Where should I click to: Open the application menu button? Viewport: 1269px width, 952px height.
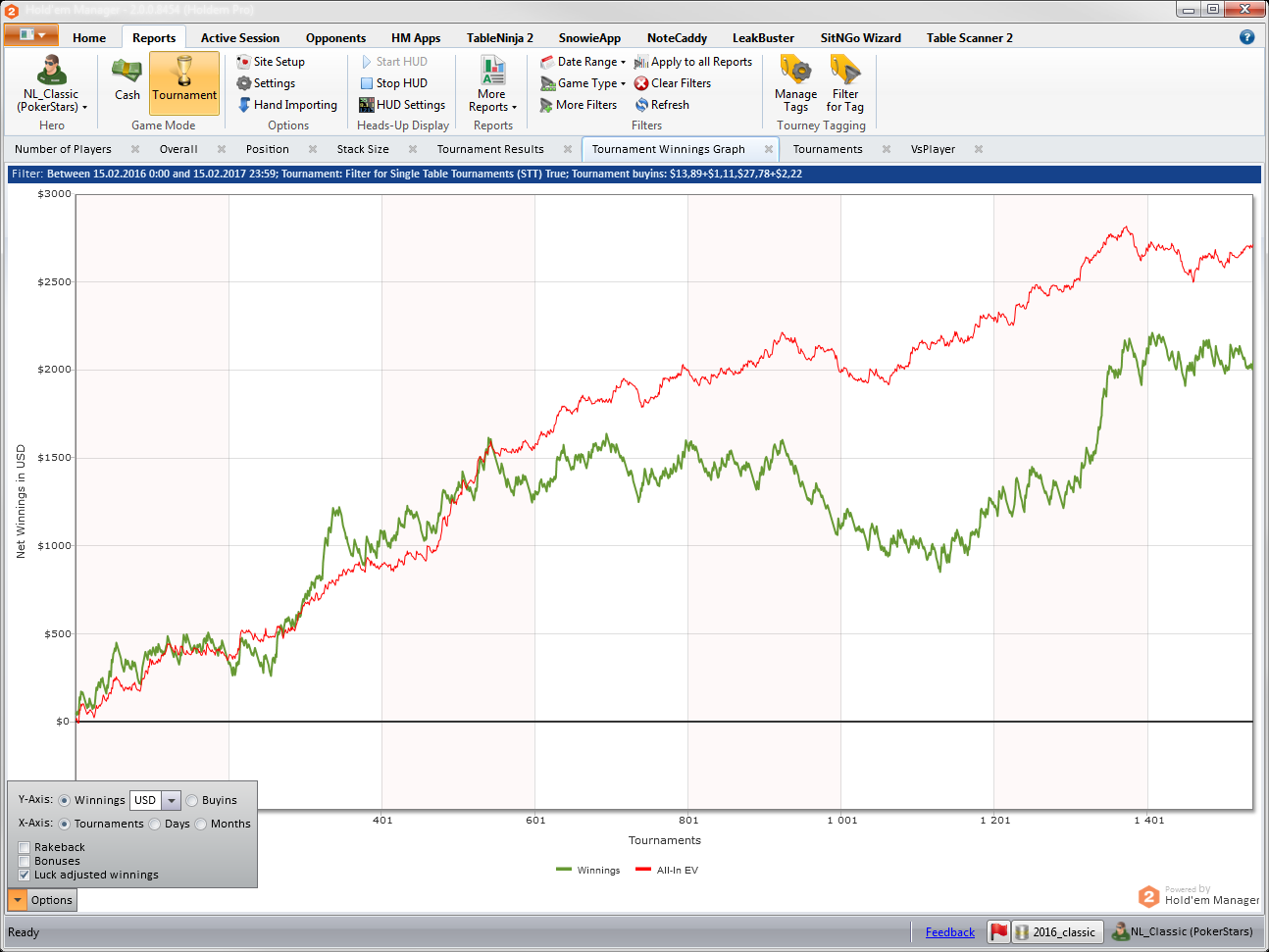click(x=31, y=35)
